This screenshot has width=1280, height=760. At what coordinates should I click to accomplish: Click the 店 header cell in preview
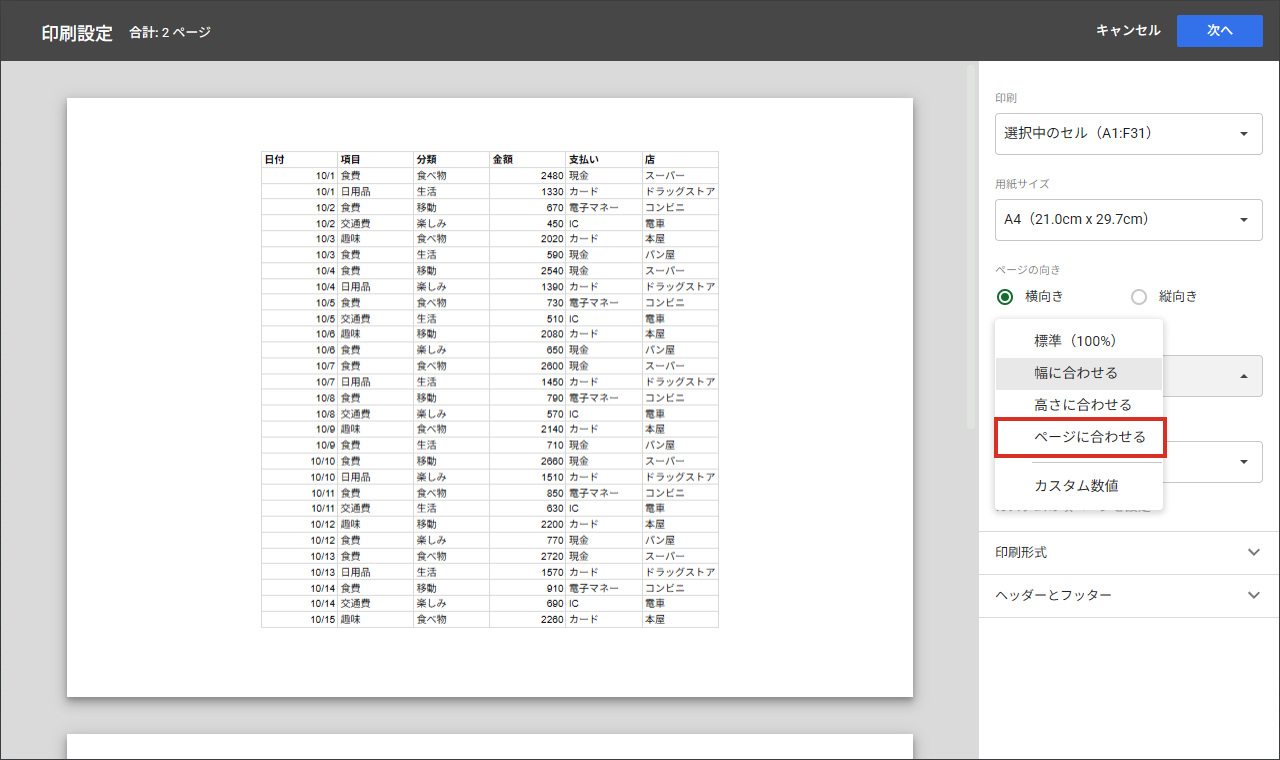[680, 159]
